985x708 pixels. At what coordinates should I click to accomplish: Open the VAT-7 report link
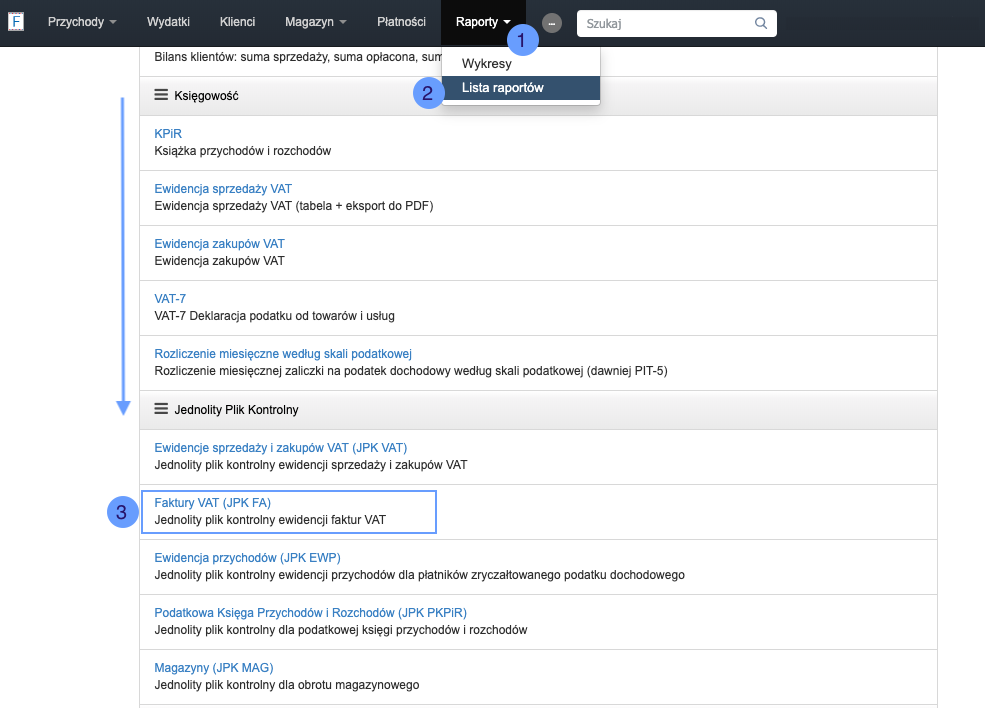(x=170, y=298)
